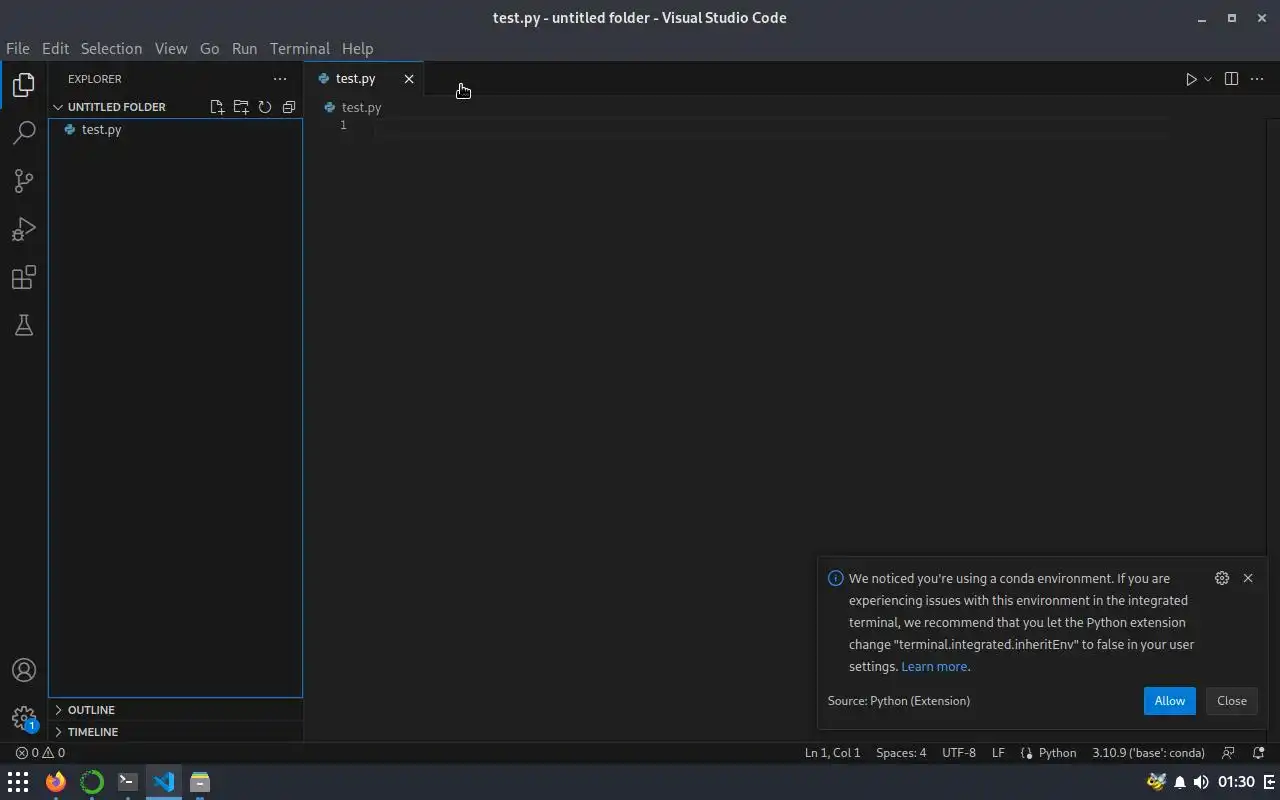Open the volume control in system tray

click(x=1201, y=782)
